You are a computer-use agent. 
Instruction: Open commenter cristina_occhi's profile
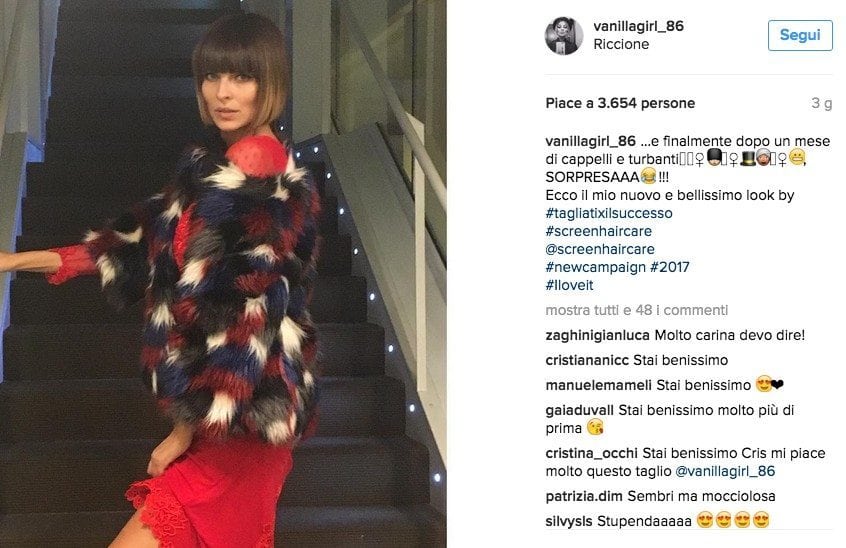point(591,453)
